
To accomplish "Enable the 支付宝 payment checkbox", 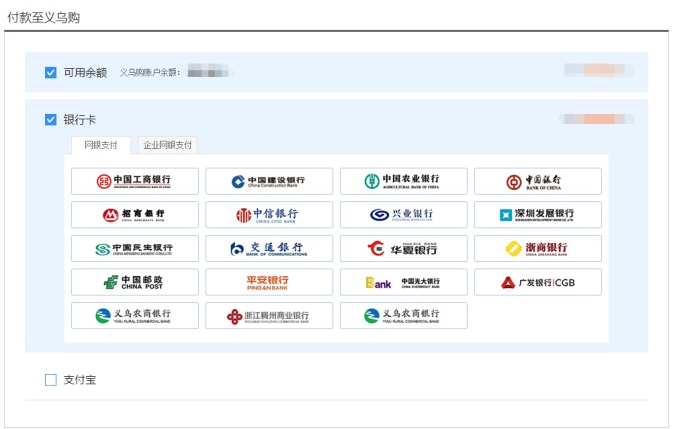I will click(x=51, y=380).
